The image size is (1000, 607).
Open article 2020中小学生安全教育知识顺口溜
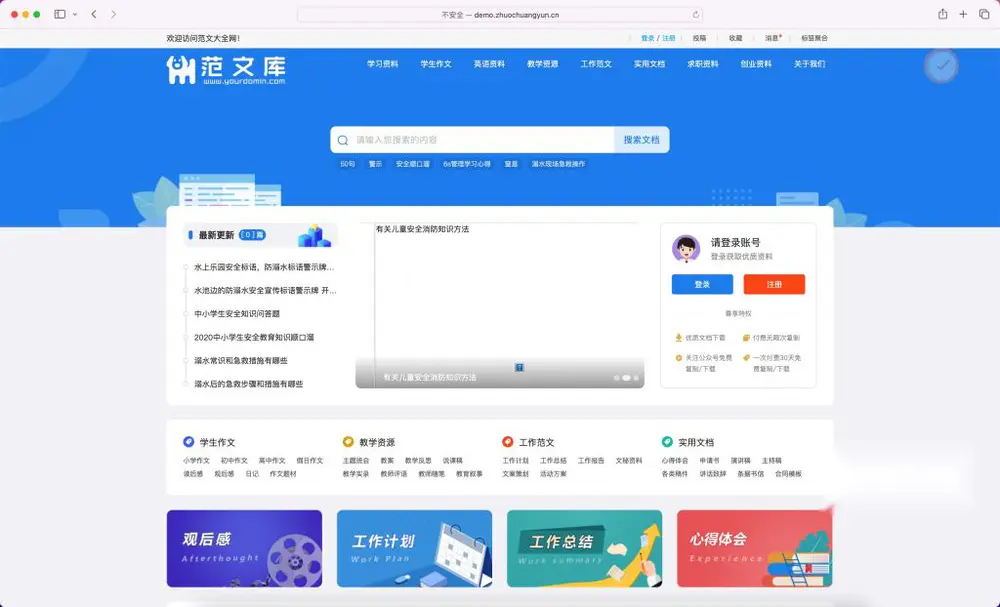coord(254,337)
